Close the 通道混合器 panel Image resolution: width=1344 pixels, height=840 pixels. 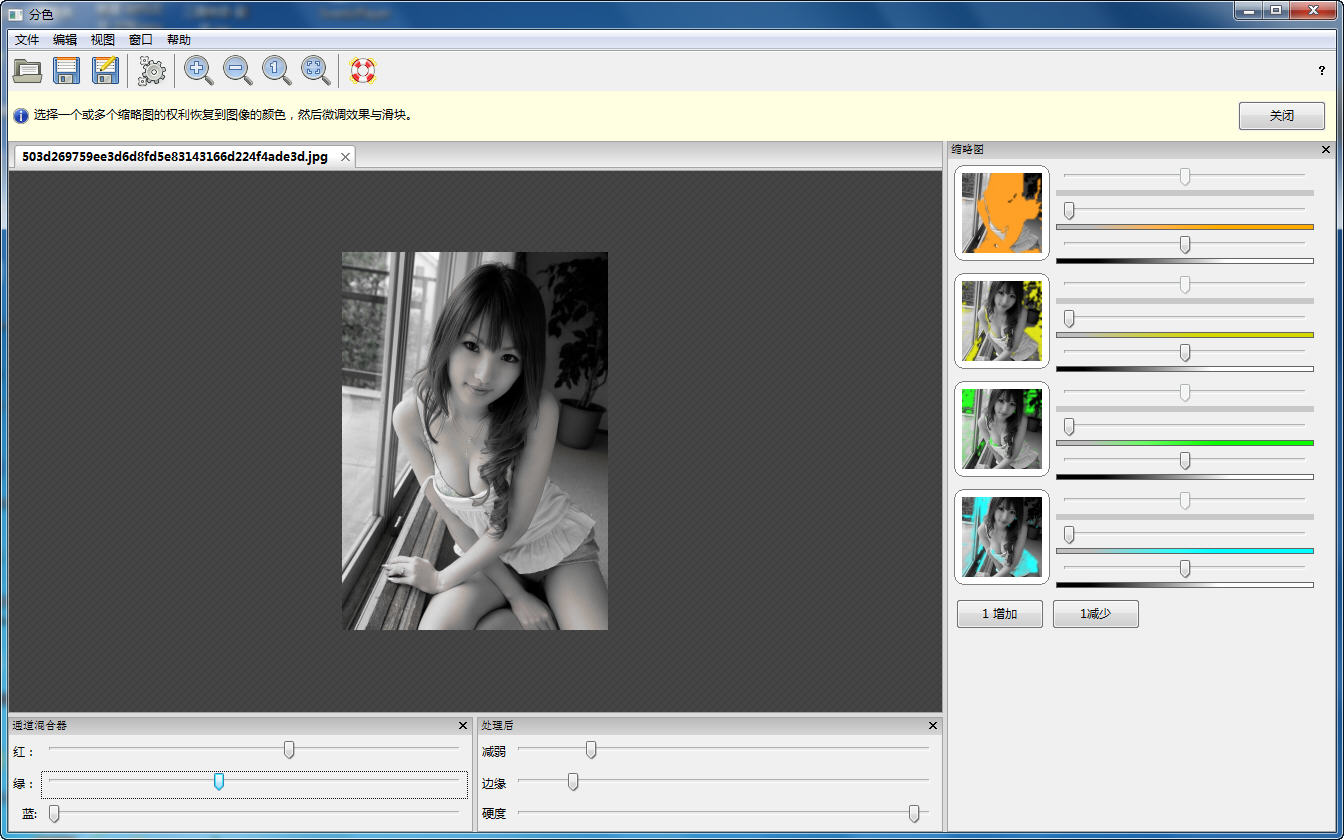(x=462, y=725)
